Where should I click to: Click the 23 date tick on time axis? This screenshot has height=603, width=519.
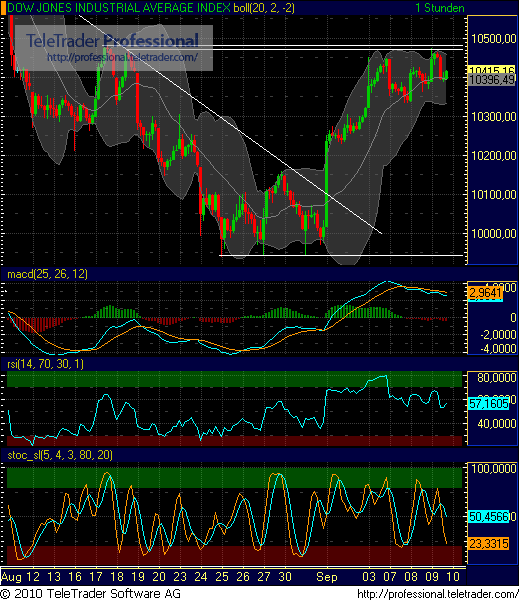(180, 576)
